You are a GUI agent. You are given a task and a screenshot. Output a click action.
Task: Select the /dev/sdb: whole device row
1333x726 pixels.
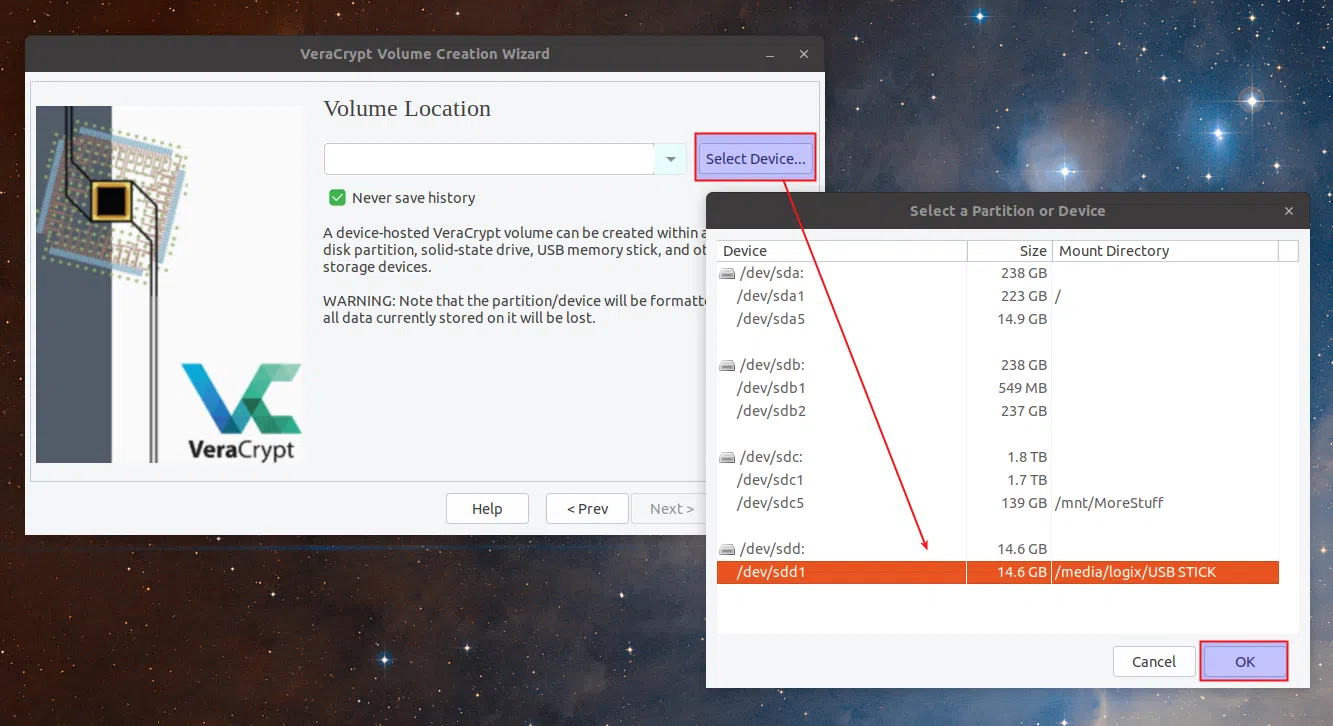(998, 365)
